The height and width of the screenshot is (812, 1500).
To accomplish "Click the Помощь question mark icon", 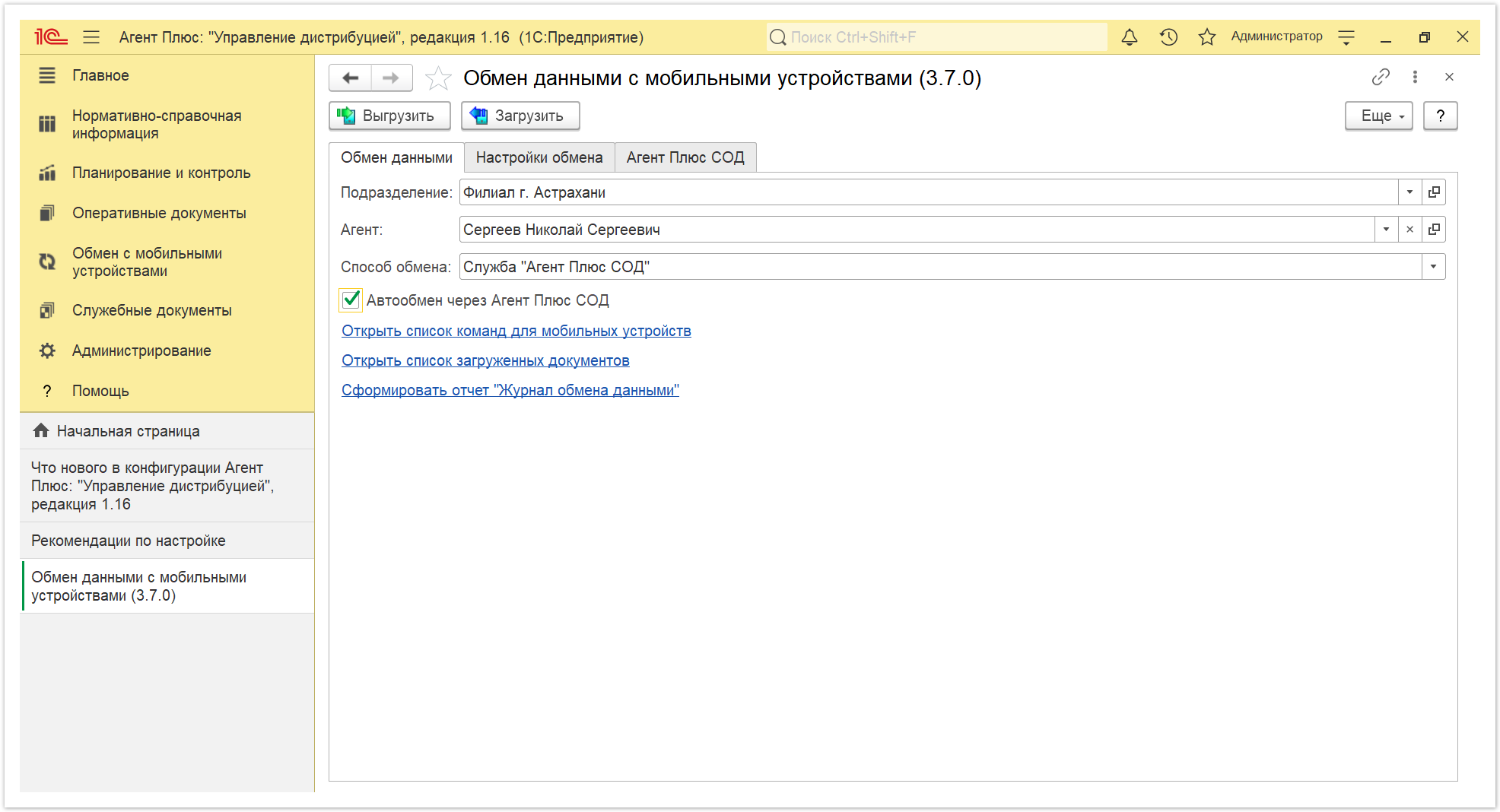I will (47, 391).
